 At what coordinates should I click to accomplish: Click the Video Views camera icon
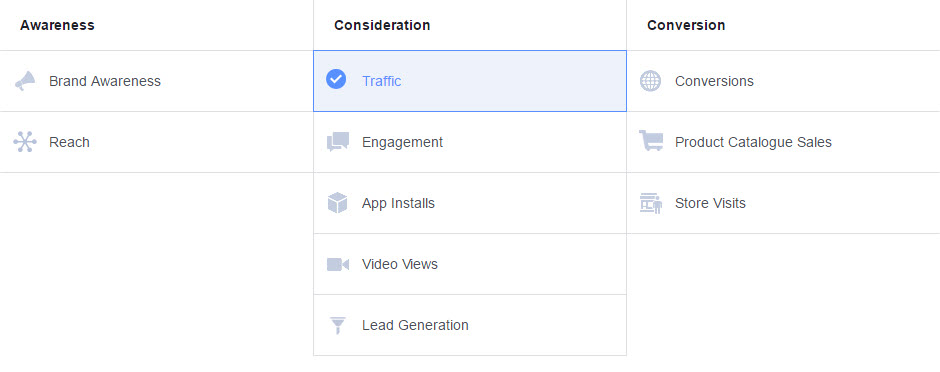(338, 264)
